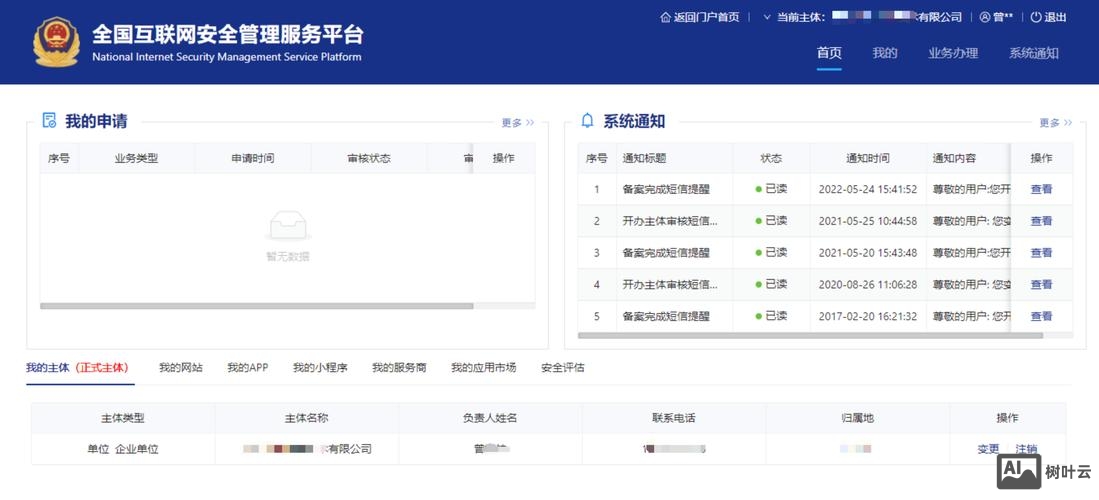
Task: Switch to the 我的服务商 tab
Action: click(x=399, y=367)
